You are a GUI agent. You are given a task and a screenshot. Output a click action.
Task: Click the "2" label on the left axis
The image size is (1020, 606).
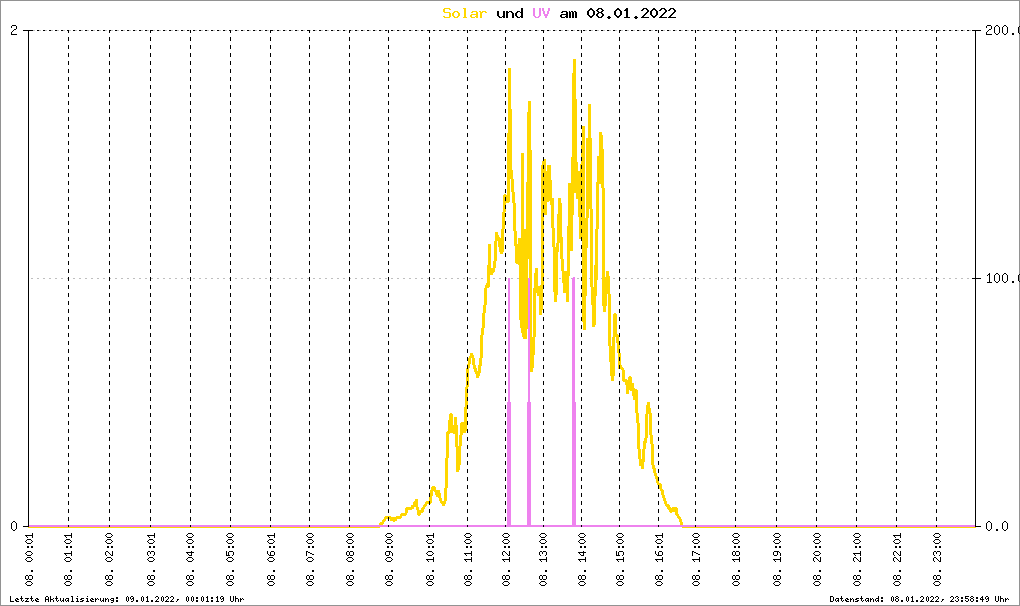click(14, 31)
